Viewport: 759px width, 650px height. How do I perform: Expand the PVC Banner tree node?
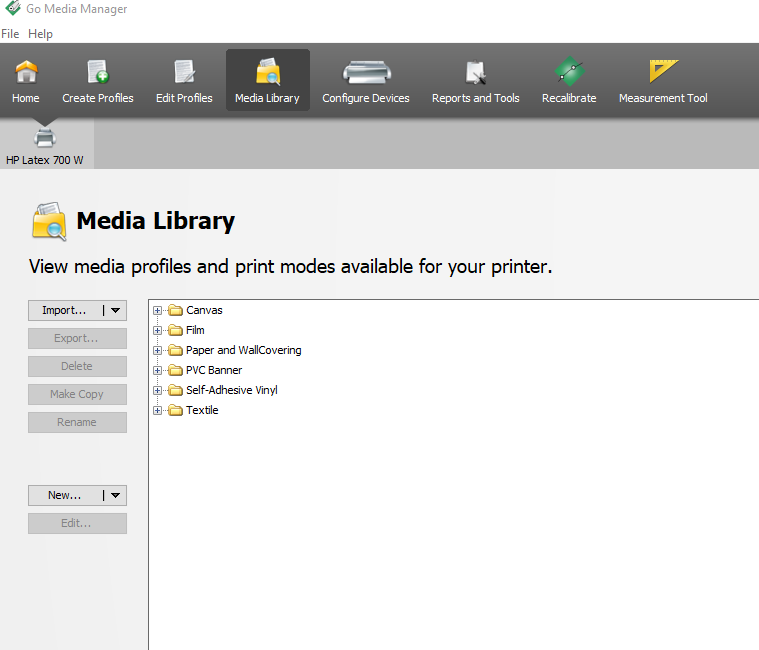(157, 370)
